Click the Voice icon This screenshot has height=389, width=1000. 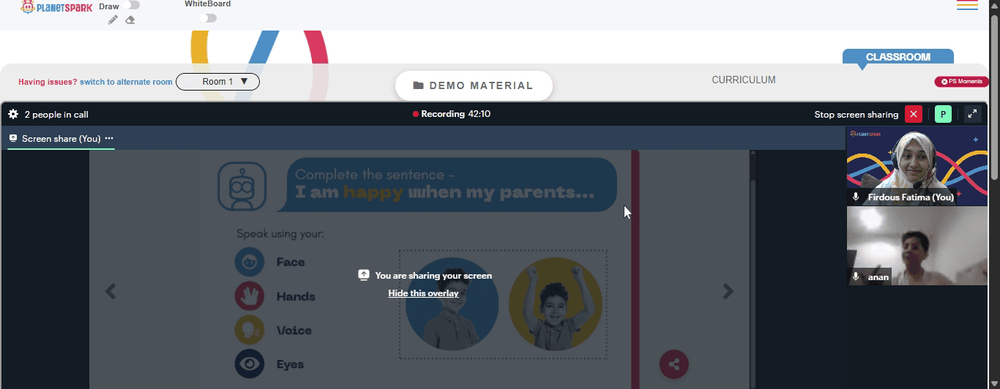249,330
